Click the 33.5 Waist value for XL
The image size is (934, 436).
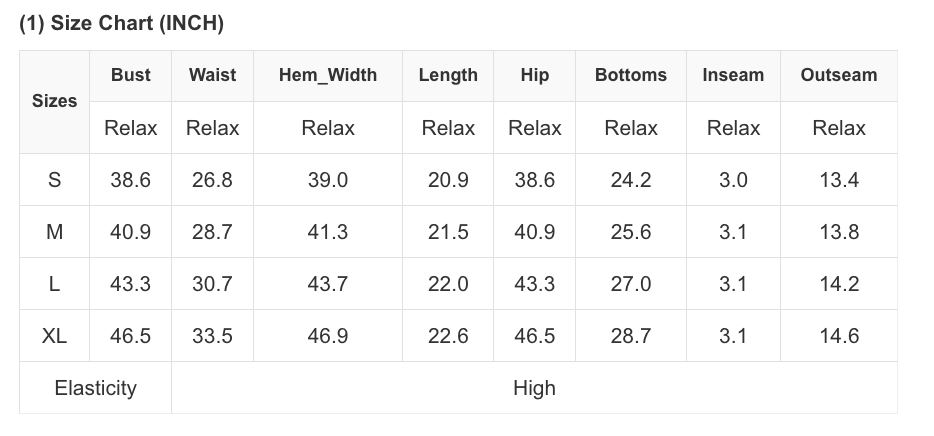(213, 336)
